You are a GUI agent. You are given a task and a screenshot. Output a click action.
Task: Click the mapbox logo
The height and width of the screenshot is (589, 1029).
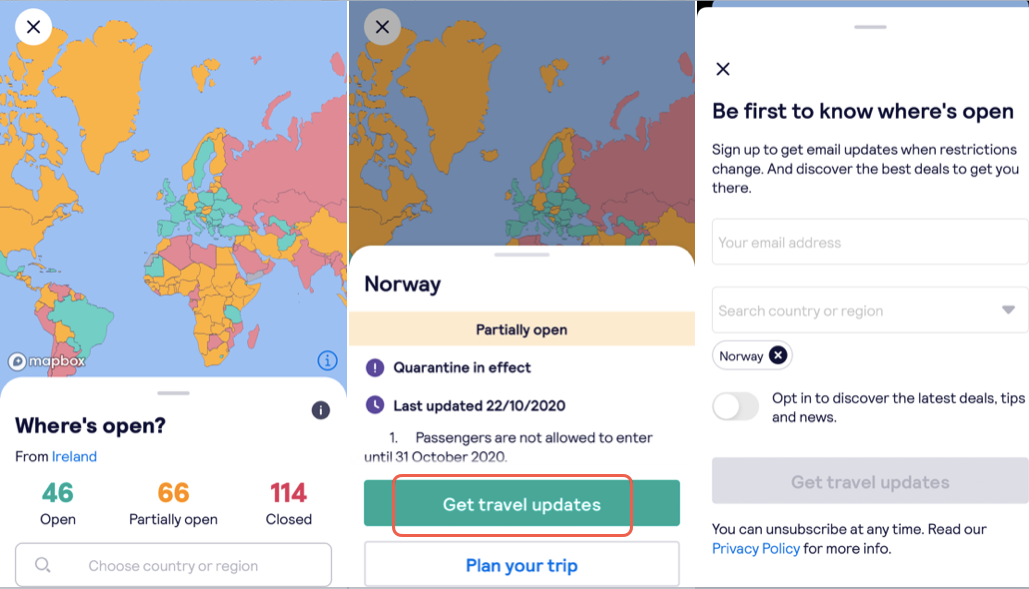pyautogui.click(x=47, y=361)
